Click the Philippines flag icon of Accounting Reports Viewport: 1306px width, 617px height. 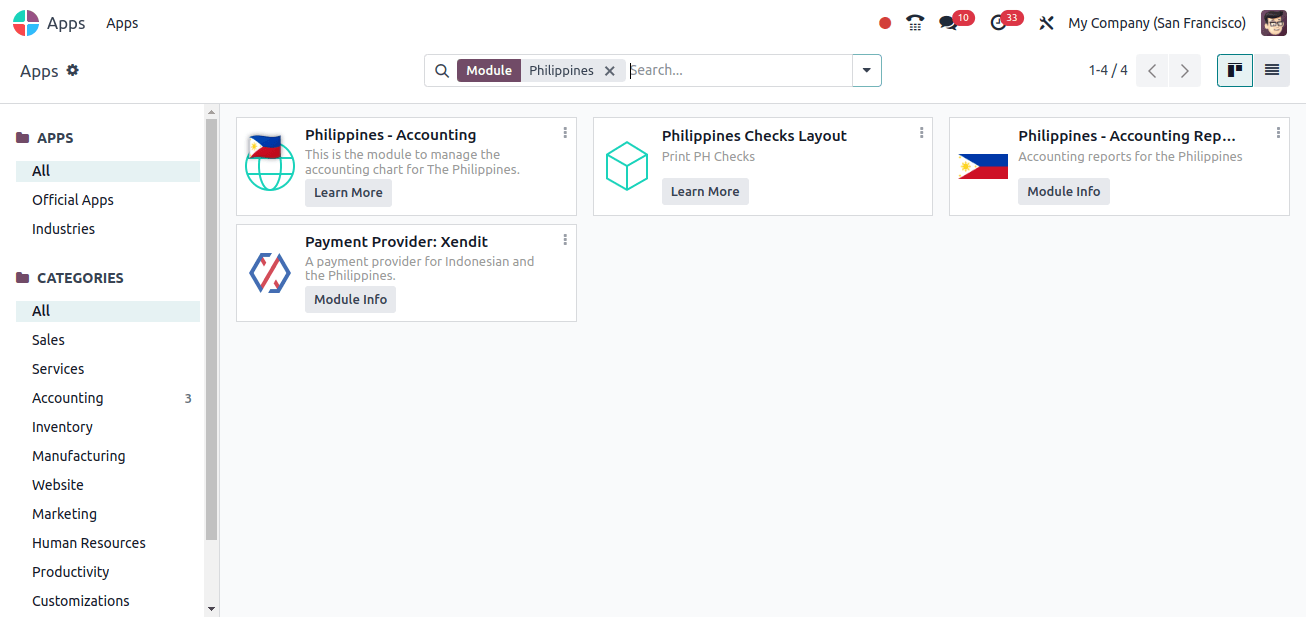(x=983, y=167)
